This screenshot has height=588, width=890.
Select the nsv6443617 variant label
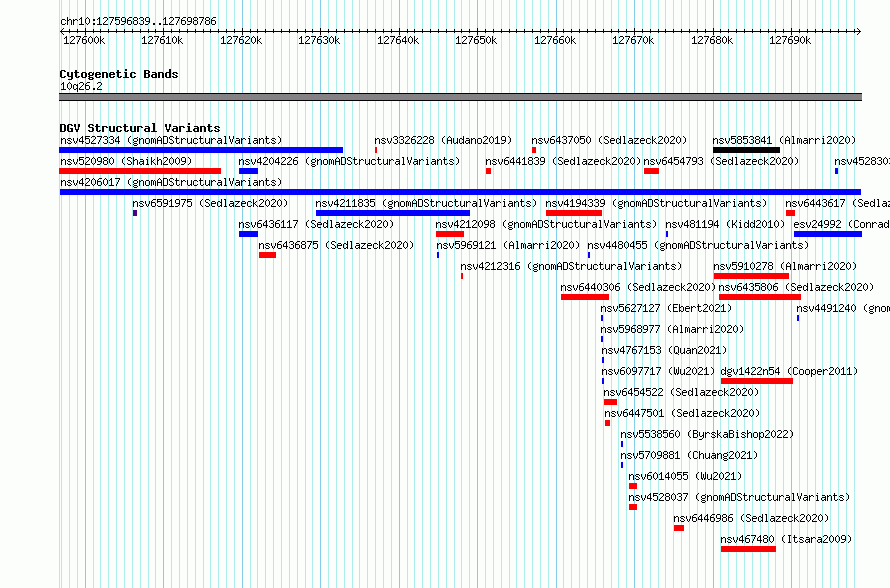tap(837, 203)
